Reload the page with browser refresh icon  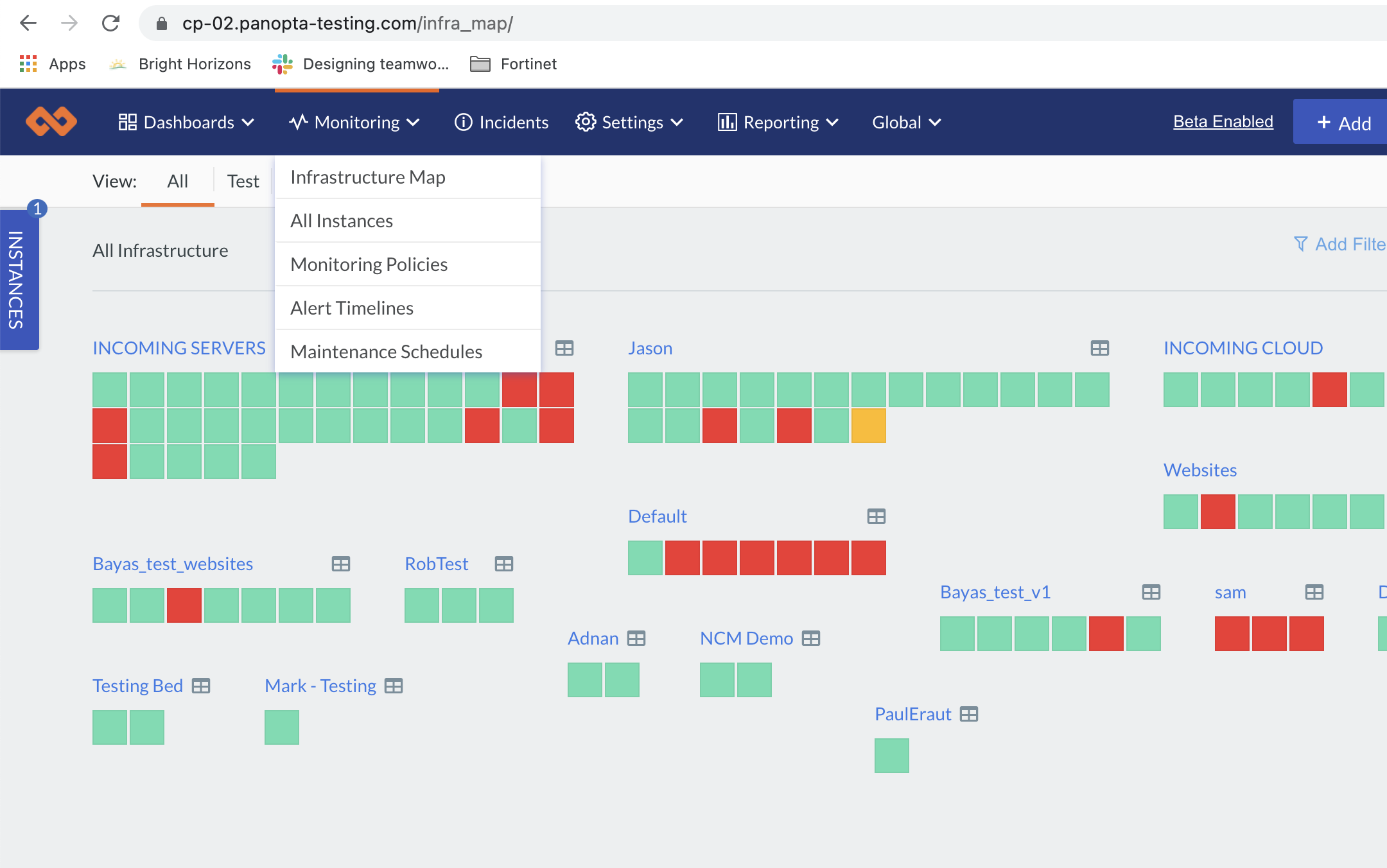(110, 24)
